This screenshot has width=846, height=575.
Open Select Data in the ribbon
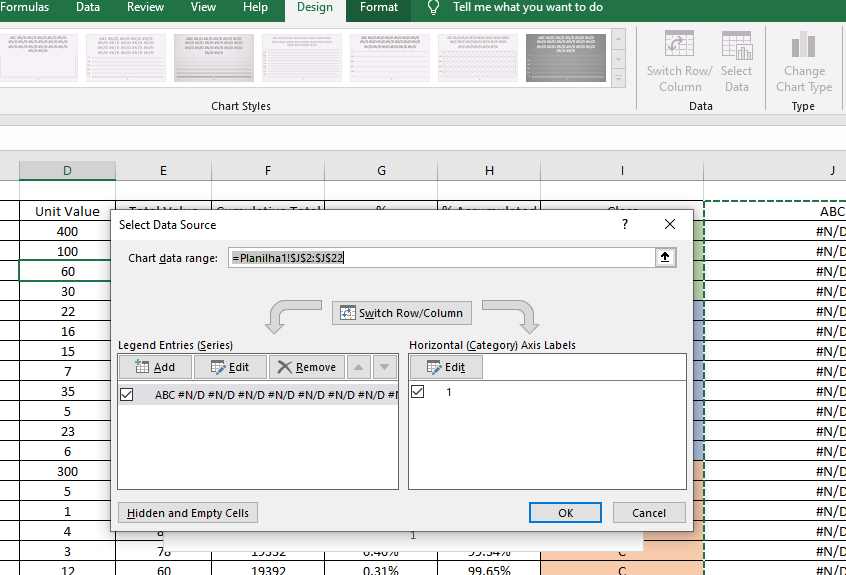click(x=736, y=61)
